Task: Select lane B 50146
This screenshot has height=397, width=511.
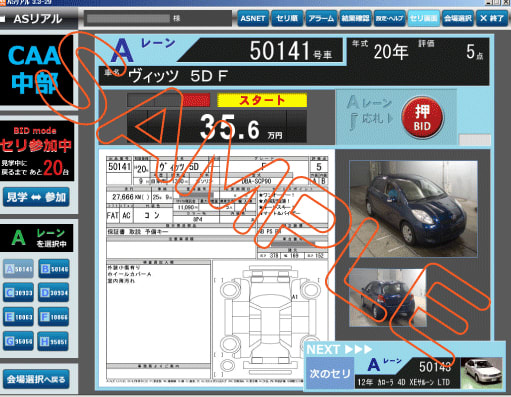Action: click(x=54, y=269)
